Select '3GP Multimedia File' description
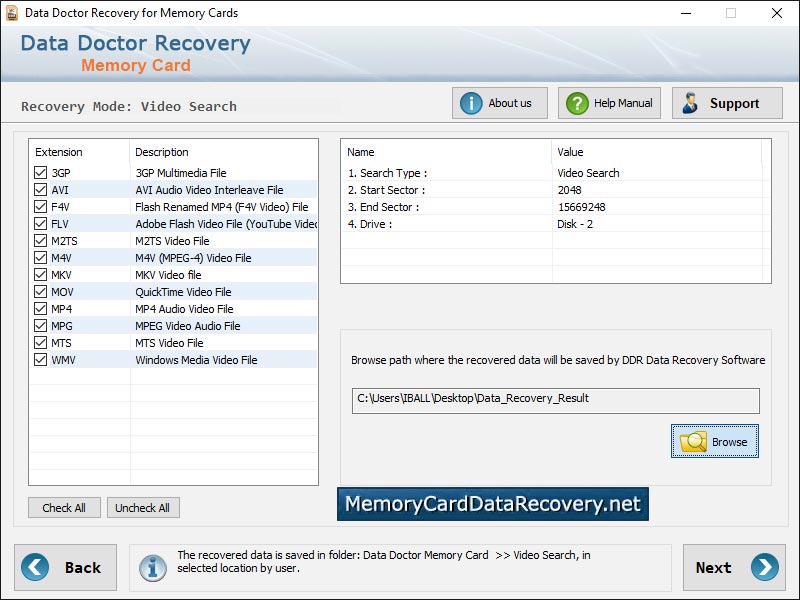The height and width of the screenshot is (600, 800). [x=181, y=173]
